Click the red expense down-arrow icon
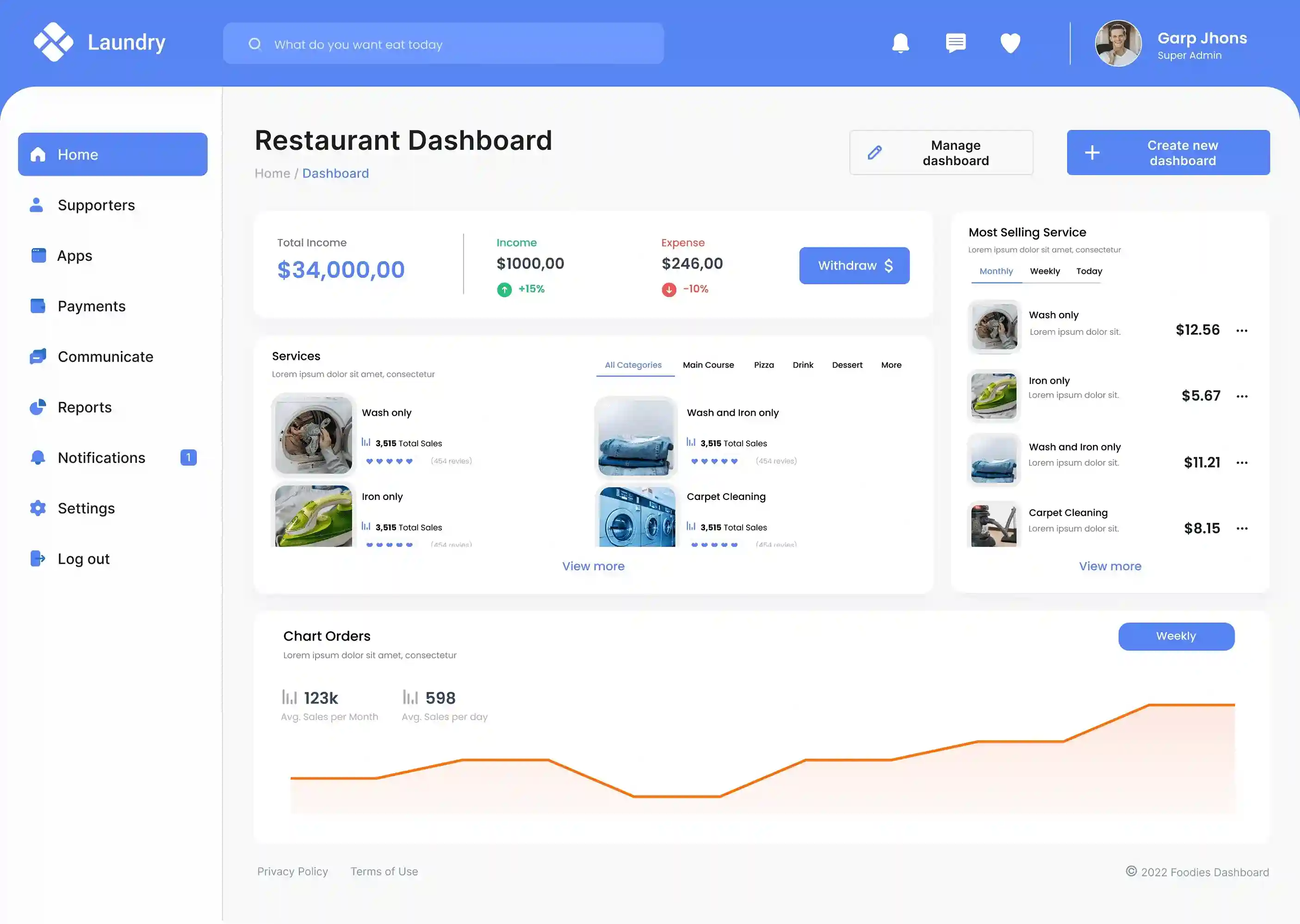Screen dimensions: 1300x924 (669, 290)
